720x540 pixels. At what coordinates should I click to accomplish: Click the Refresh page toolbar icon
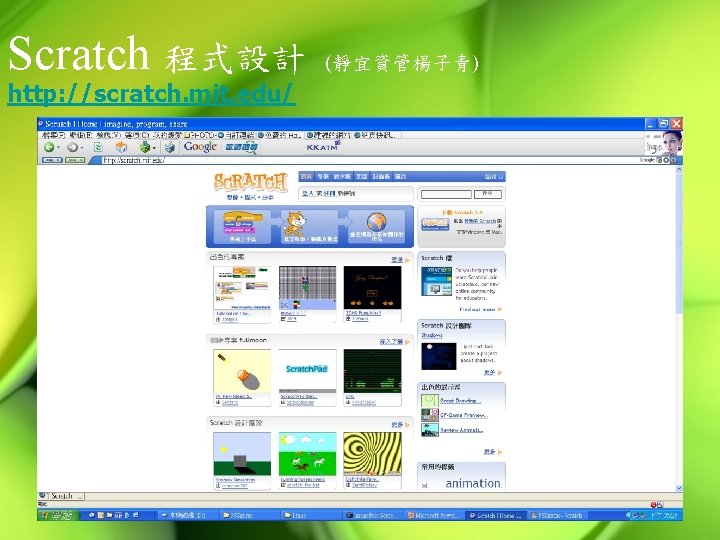(x=98, y=147)
